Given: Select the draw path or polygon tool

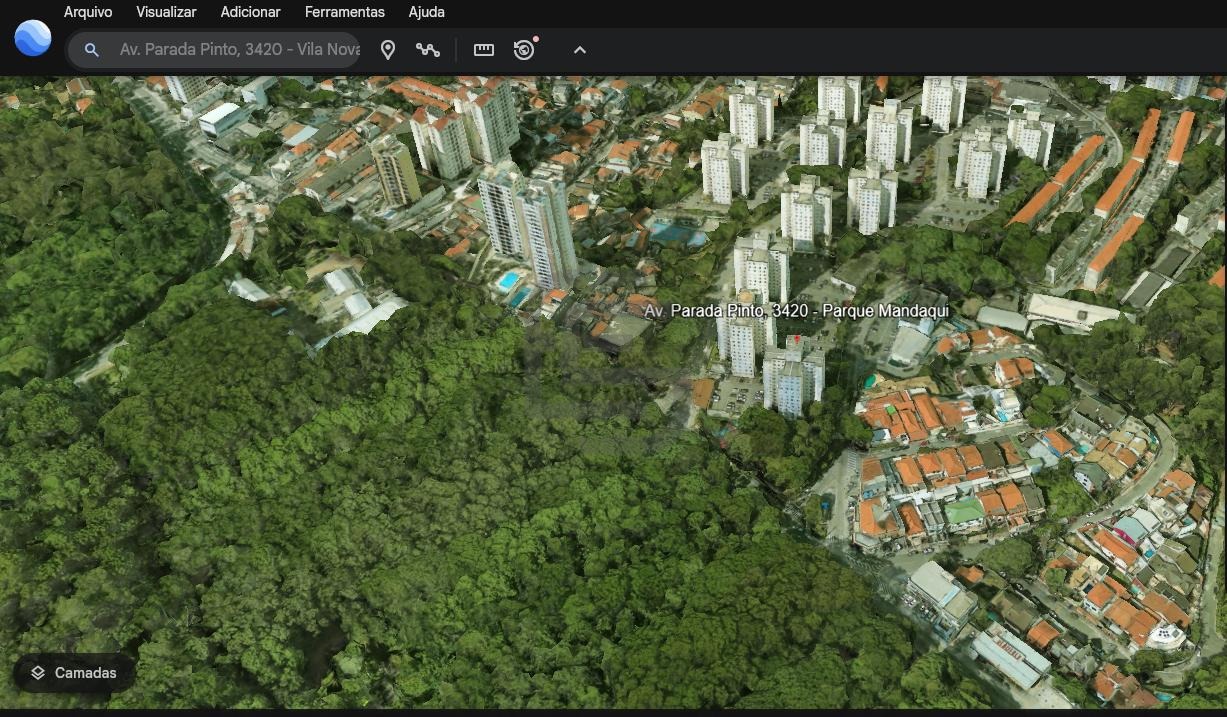Looking at the screenshot, I should pyautogui.click(x=428, y=50).
